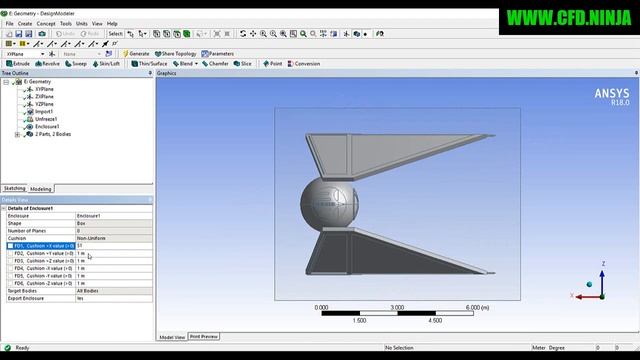Open the Help menu
640x360 pixels.
tap(112, 24)
